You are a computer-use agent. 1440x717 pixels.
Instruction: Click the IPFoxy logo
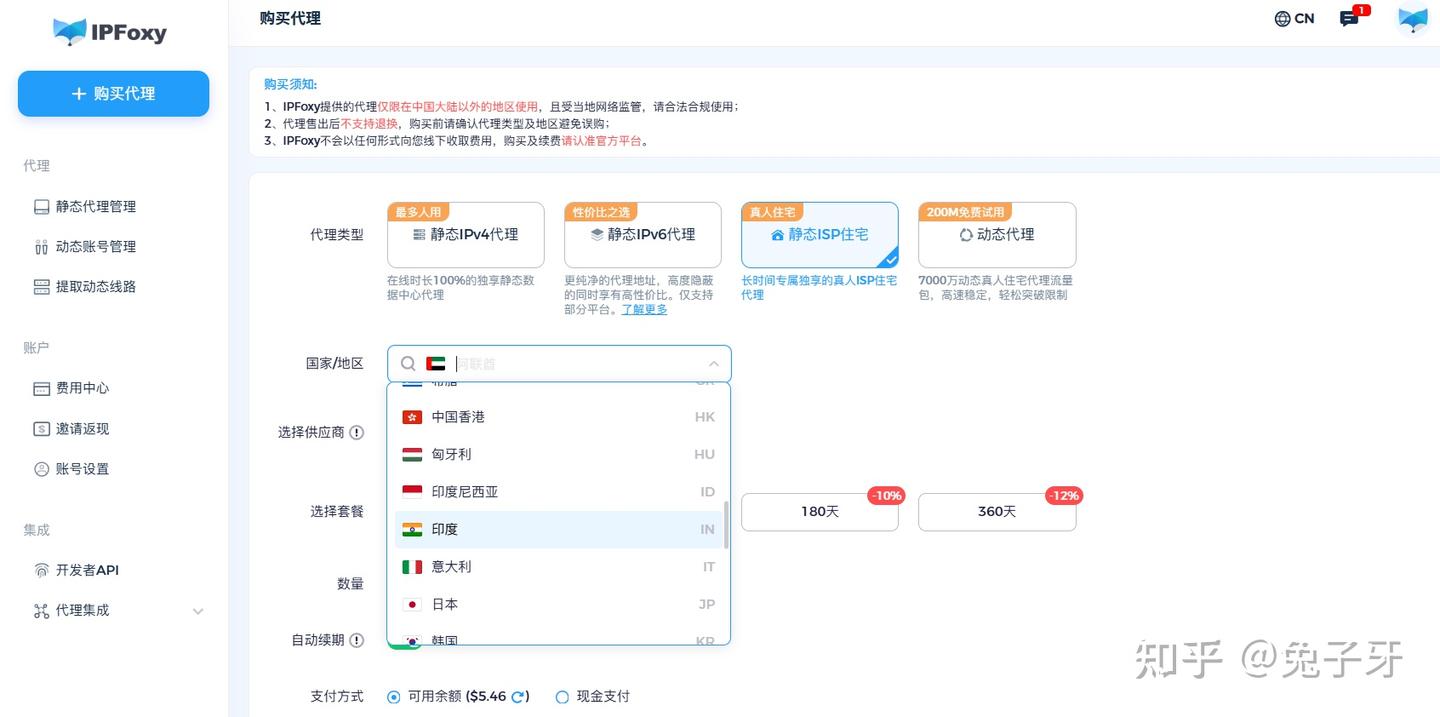(x=110, y=32)
